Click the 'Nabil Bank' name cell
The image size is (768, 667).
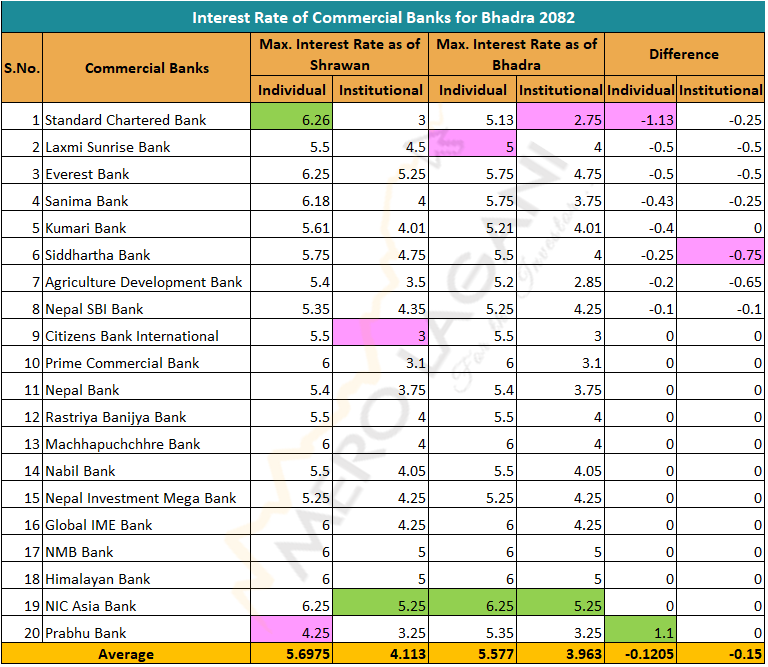point(146,467)
